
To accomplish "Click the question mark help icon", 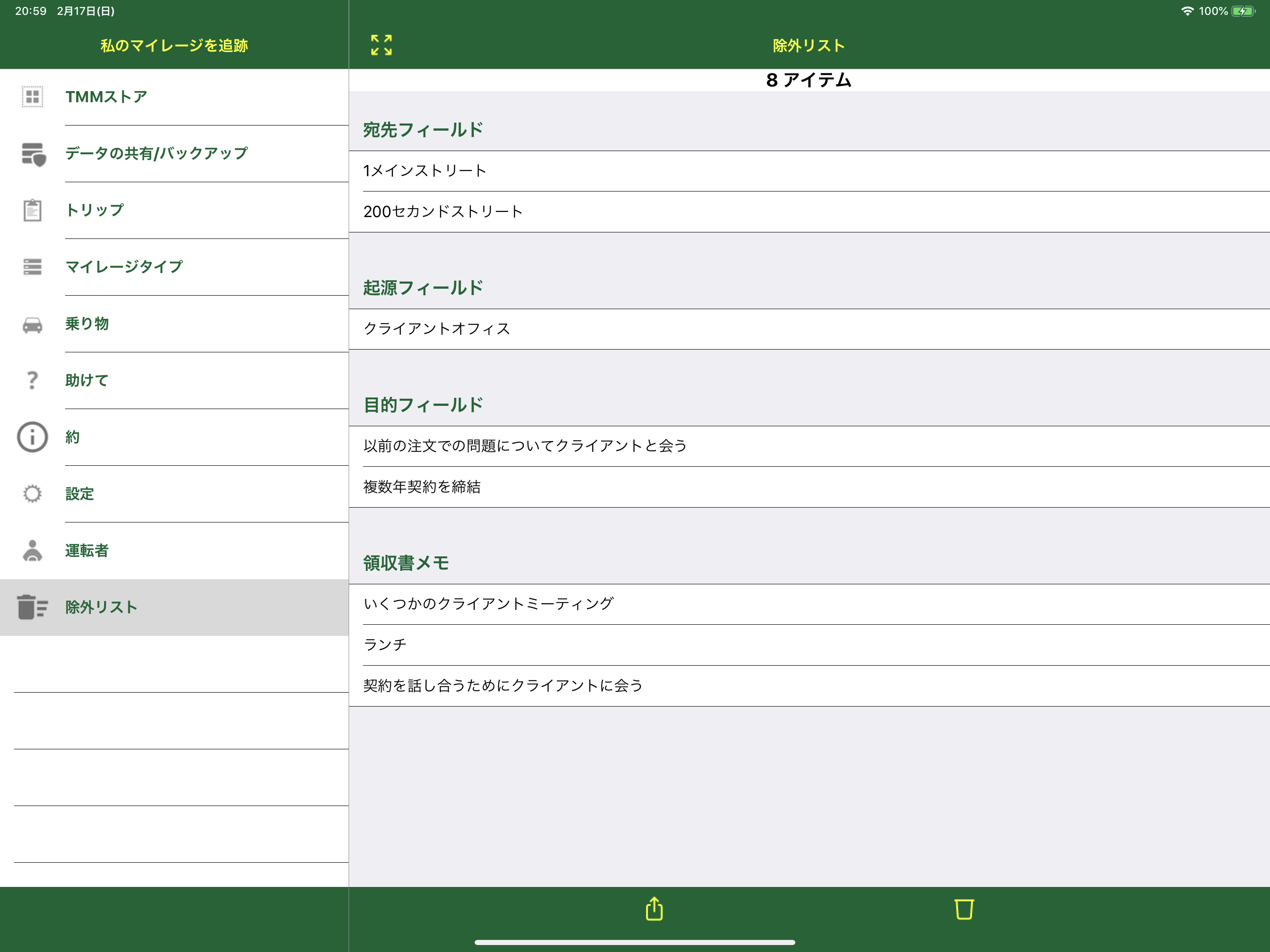I will click(x=32, y=380).
